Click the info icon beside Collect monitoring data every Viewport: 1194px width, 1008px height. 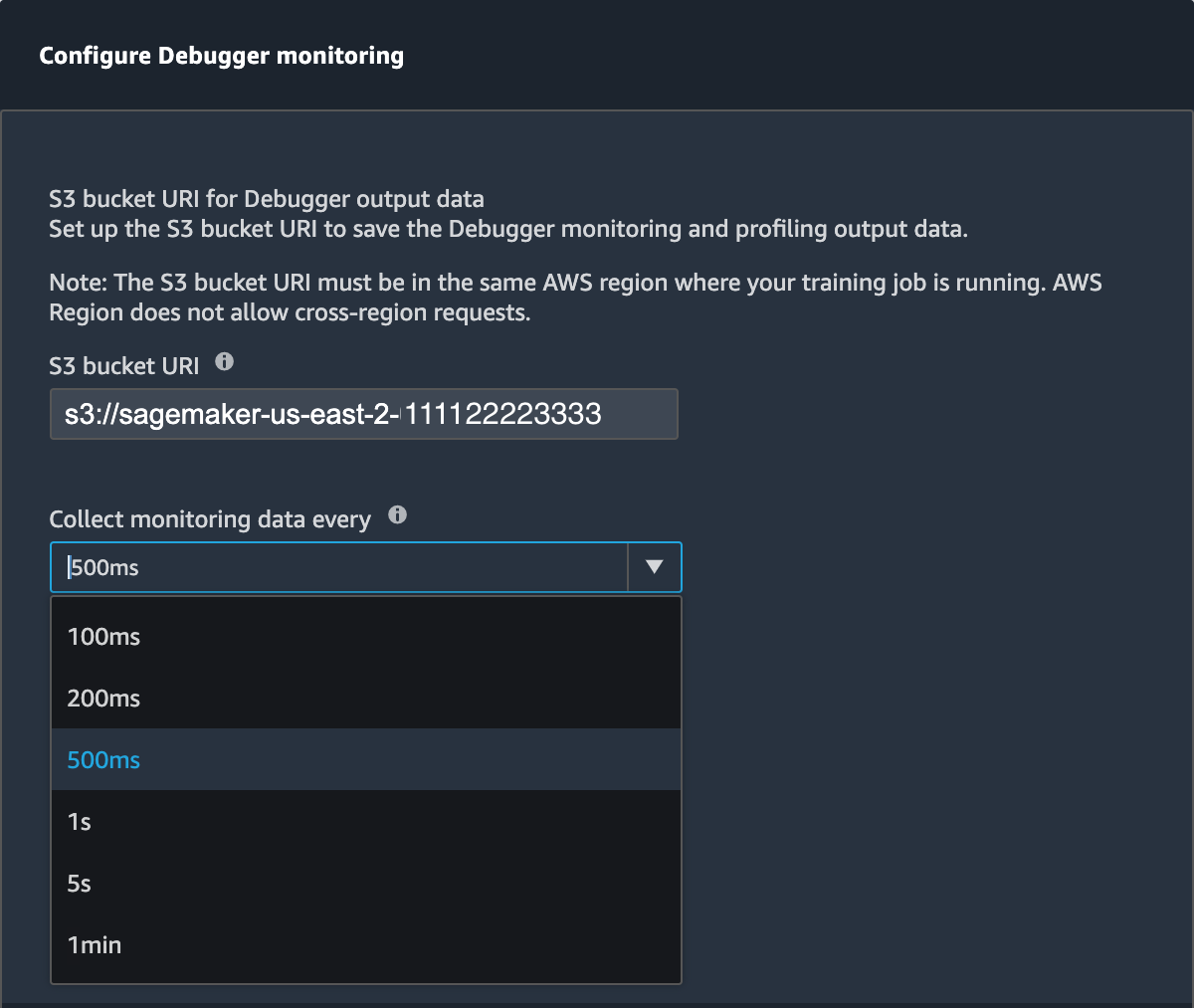(397, 513)
